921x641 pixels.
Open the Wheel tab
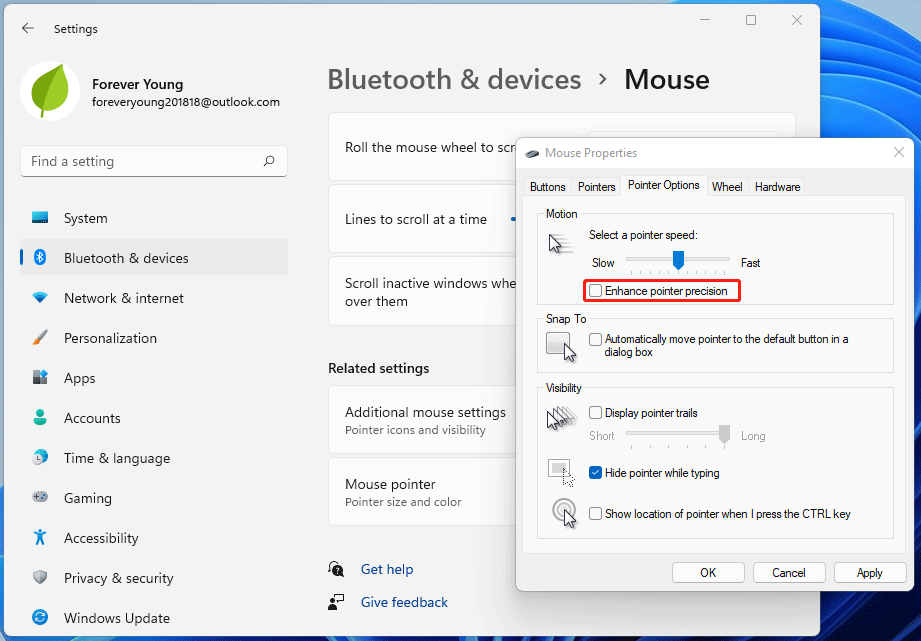point(727,187)
